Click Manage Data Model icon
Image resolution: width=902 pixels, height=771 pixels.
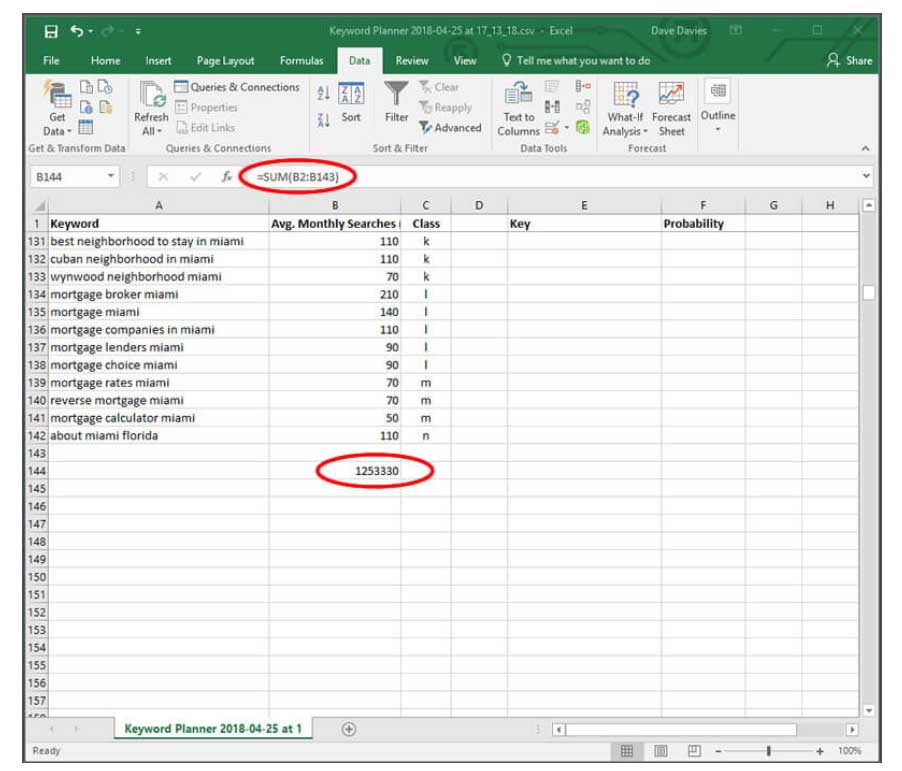583,127
